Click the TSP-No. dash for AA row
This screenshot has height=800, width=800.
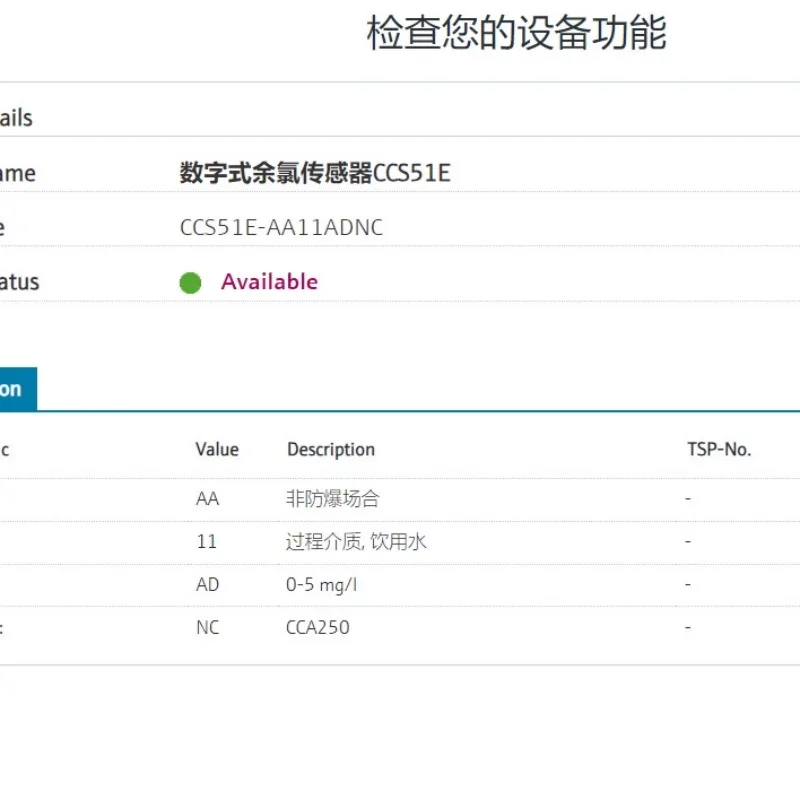(x=688, y=498)
